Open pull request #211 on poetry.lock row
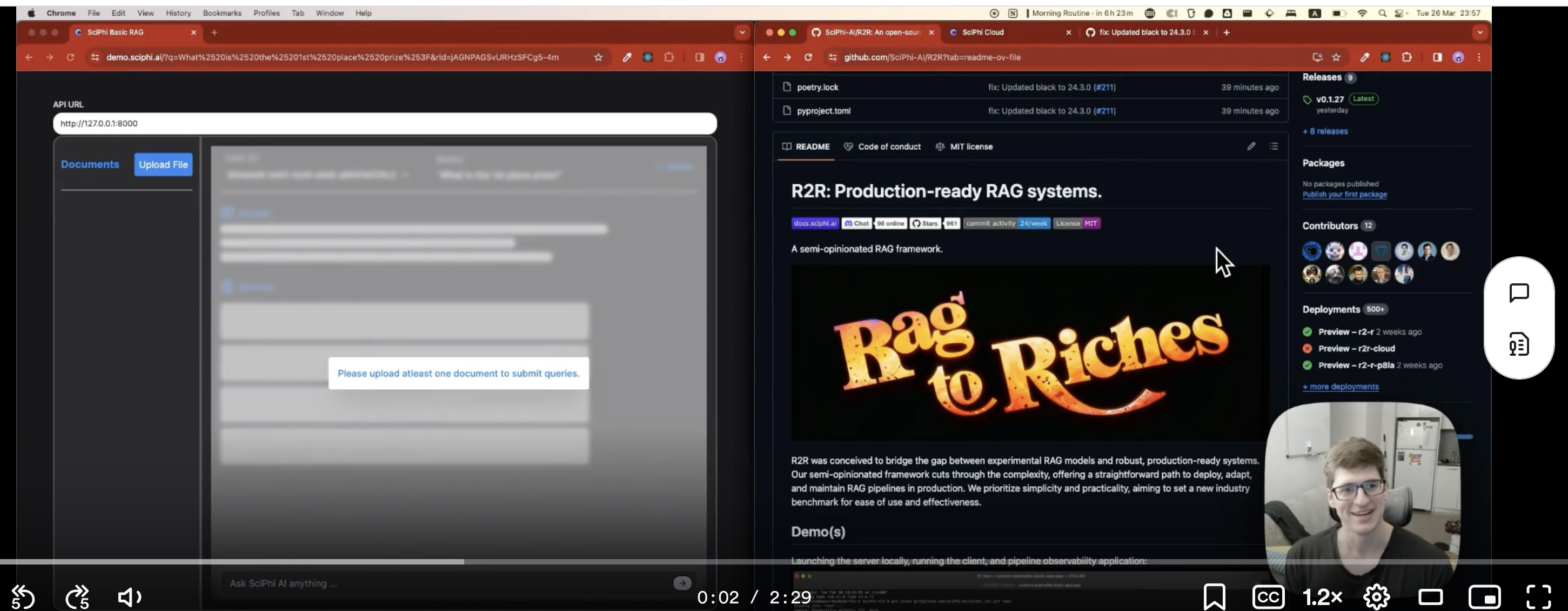The width and height of the screenshot is (1568, 611). (x=1105, y=87)
